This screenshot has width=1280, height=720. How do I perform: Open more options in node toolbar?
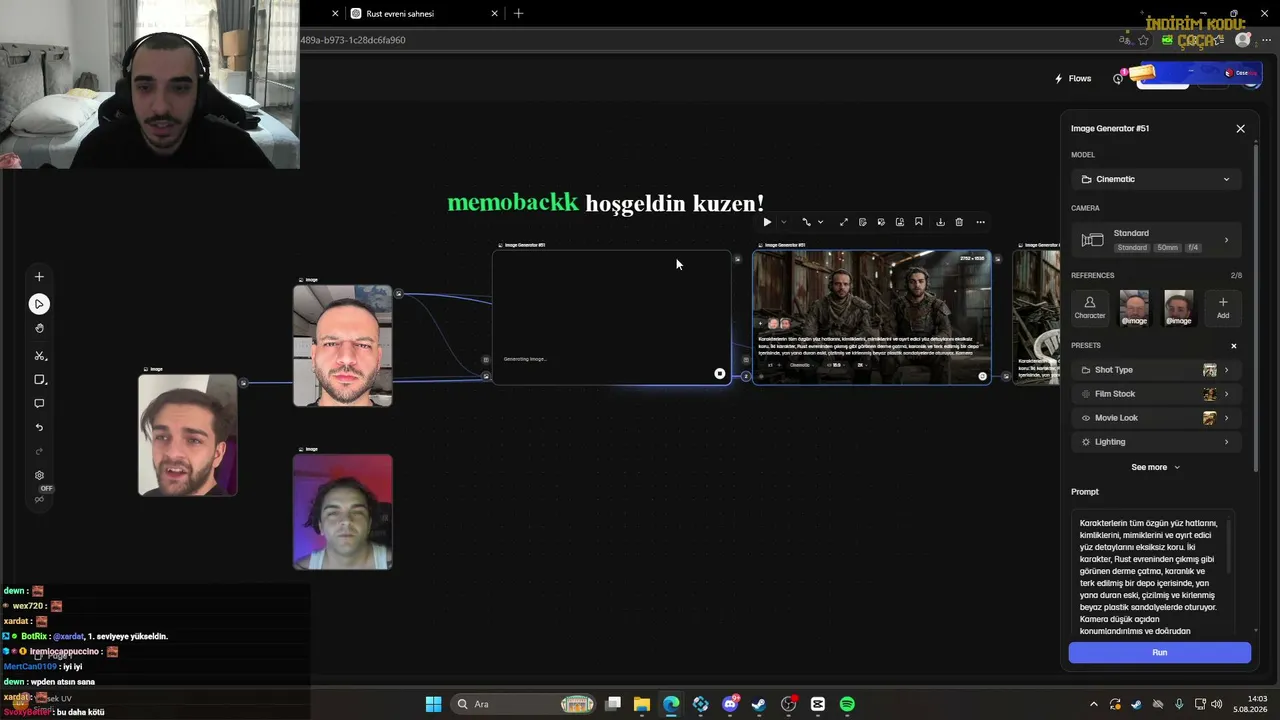coord(980,222)
